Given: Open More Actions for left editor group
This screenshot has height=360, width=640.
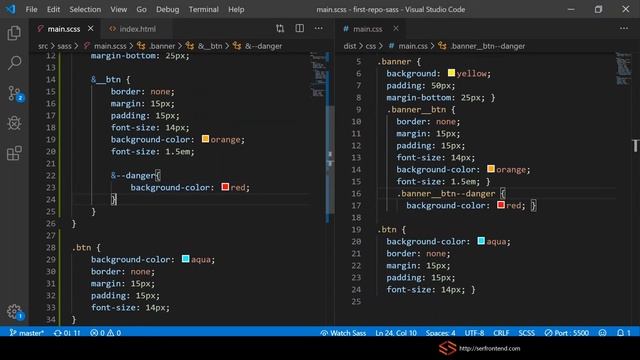Looking at the screenshot, I should [x=319, y=28].
